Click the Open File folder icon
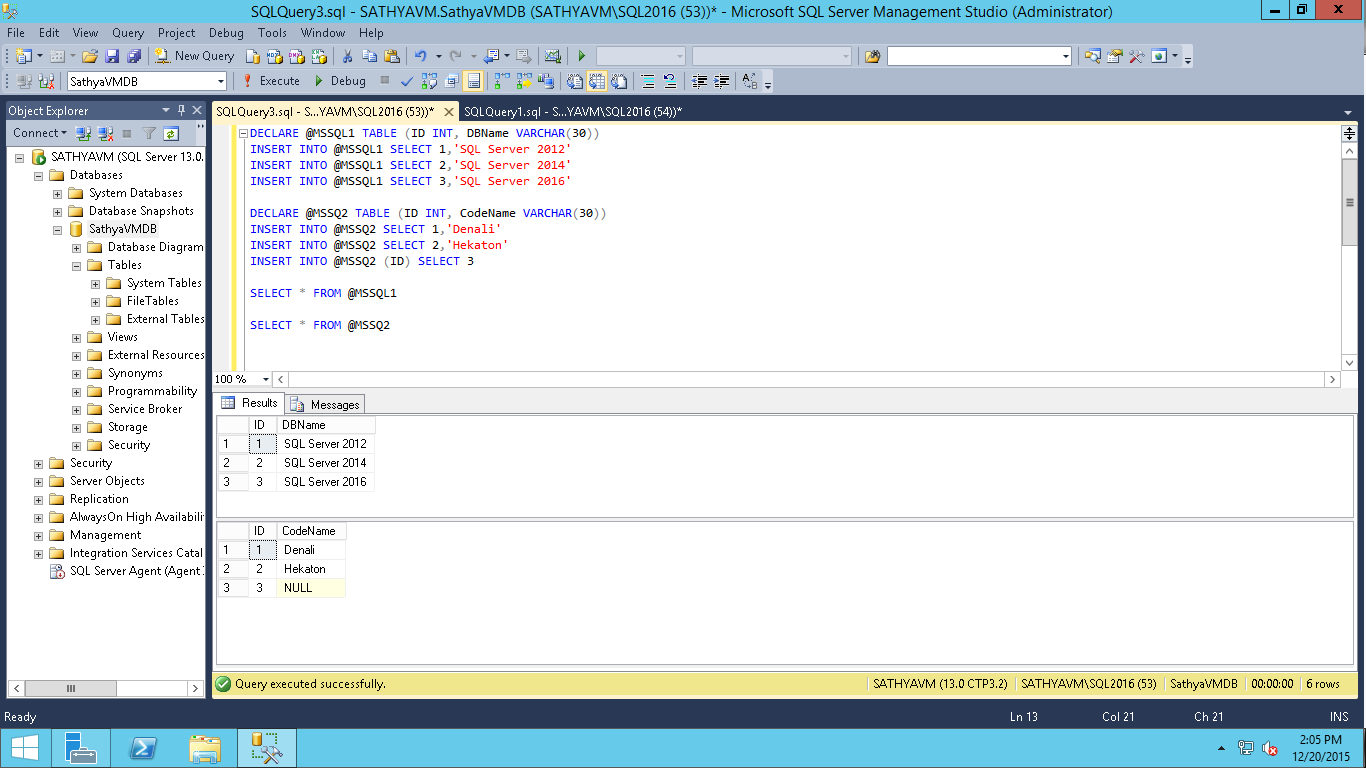 click(90, 56)
